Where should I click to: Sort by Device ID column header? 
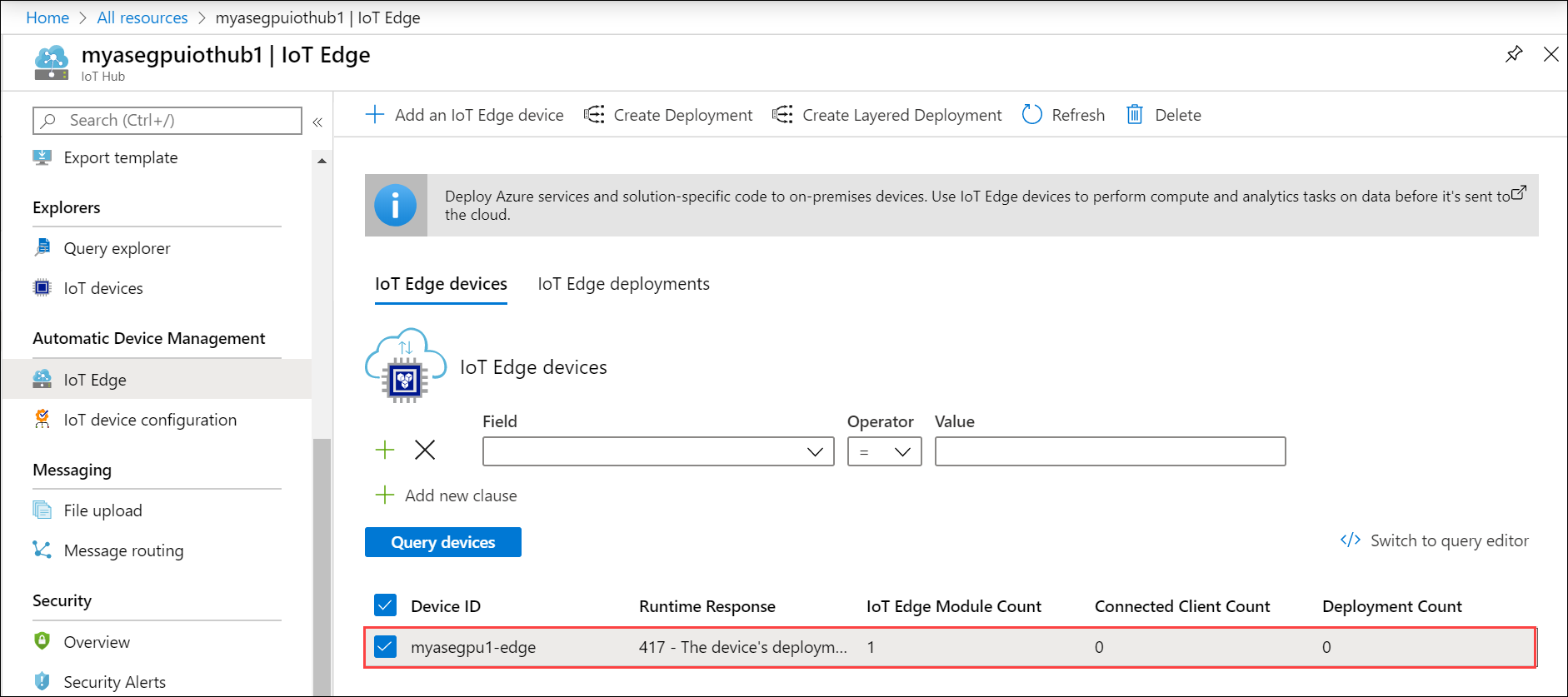[x=446, y=606]
